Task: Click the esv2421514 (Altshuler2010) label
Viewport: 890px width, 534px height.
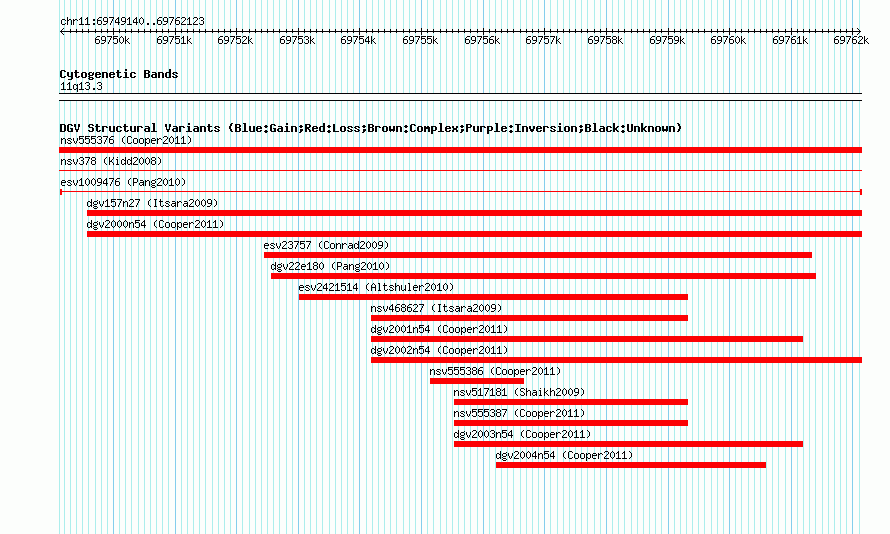Action: pos(376,287)
